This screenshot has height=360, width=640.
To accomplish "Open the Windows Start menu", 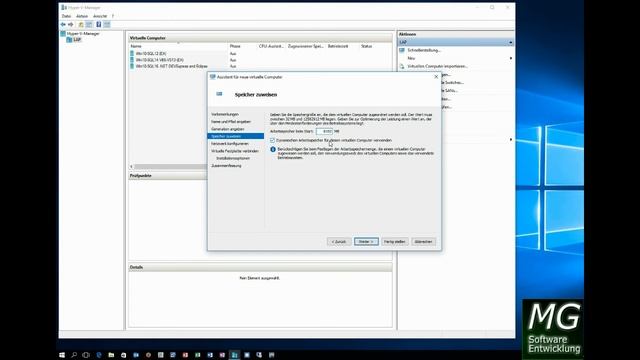I will tap(62, 355).
